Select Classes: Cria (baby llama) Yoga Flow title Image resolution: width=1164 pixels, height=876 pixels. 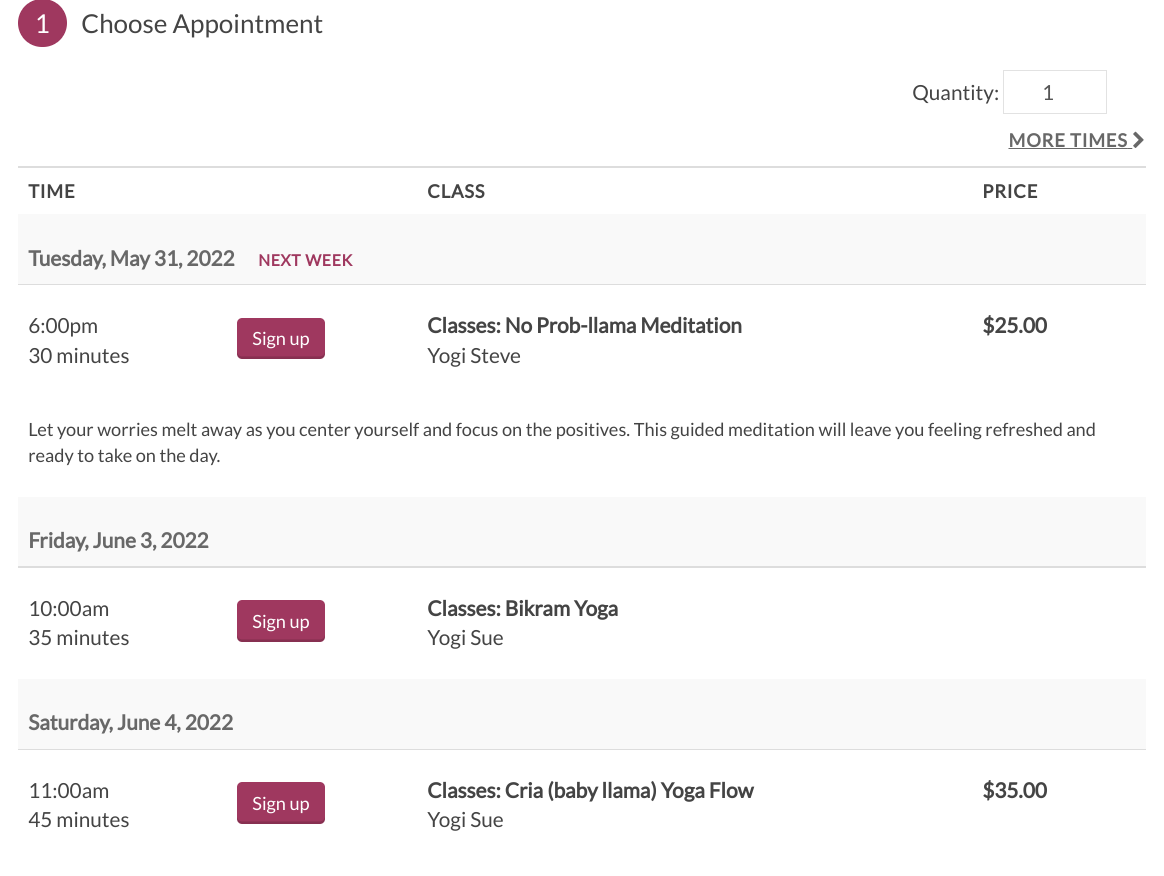pos(590,790)
